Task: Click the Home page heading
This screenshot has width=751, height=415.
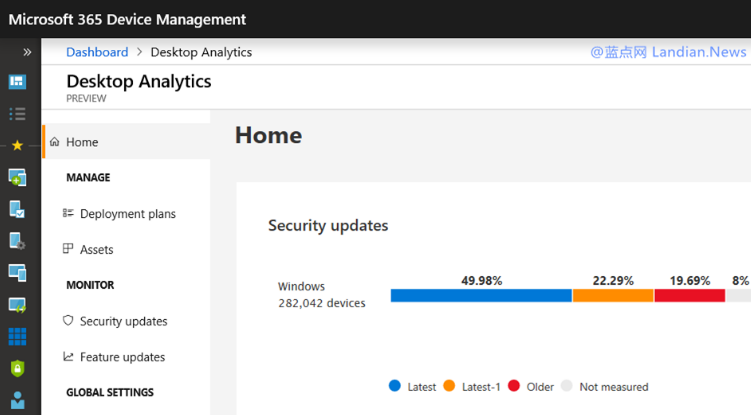Action: [x=268, y=135]
